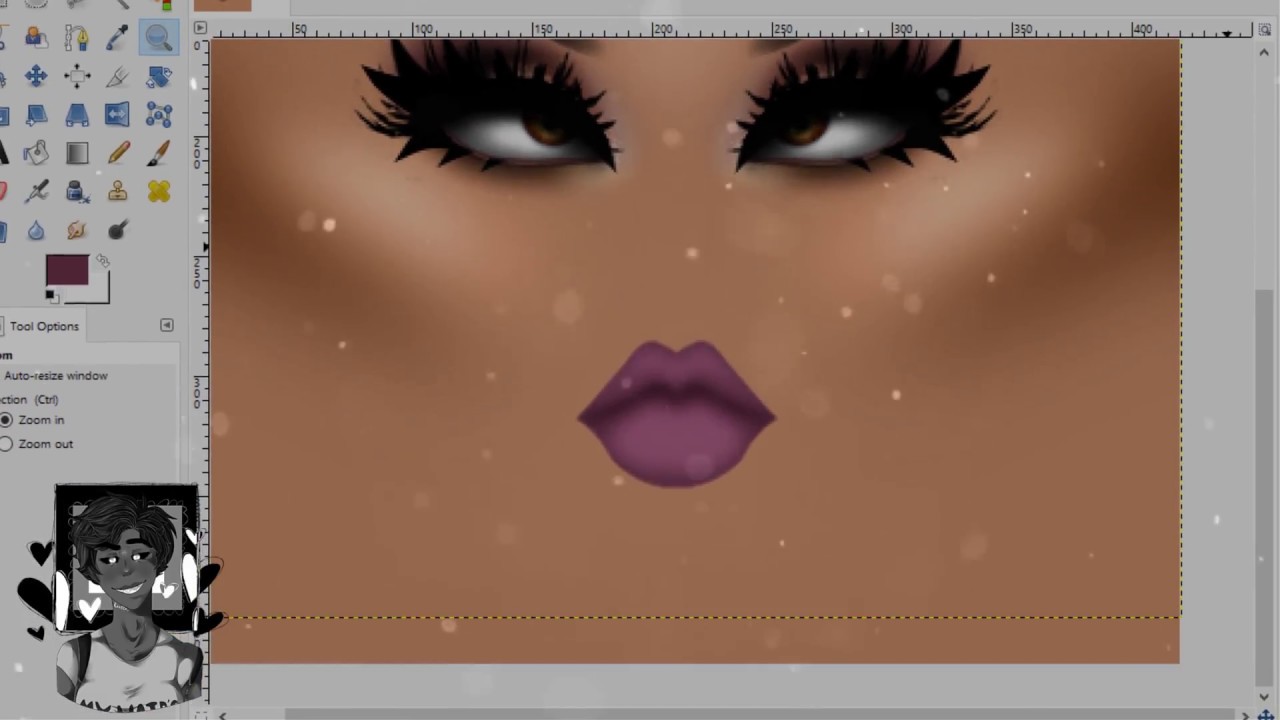
Task: Select the Paintbrush tool
Action: click(159, 153)
